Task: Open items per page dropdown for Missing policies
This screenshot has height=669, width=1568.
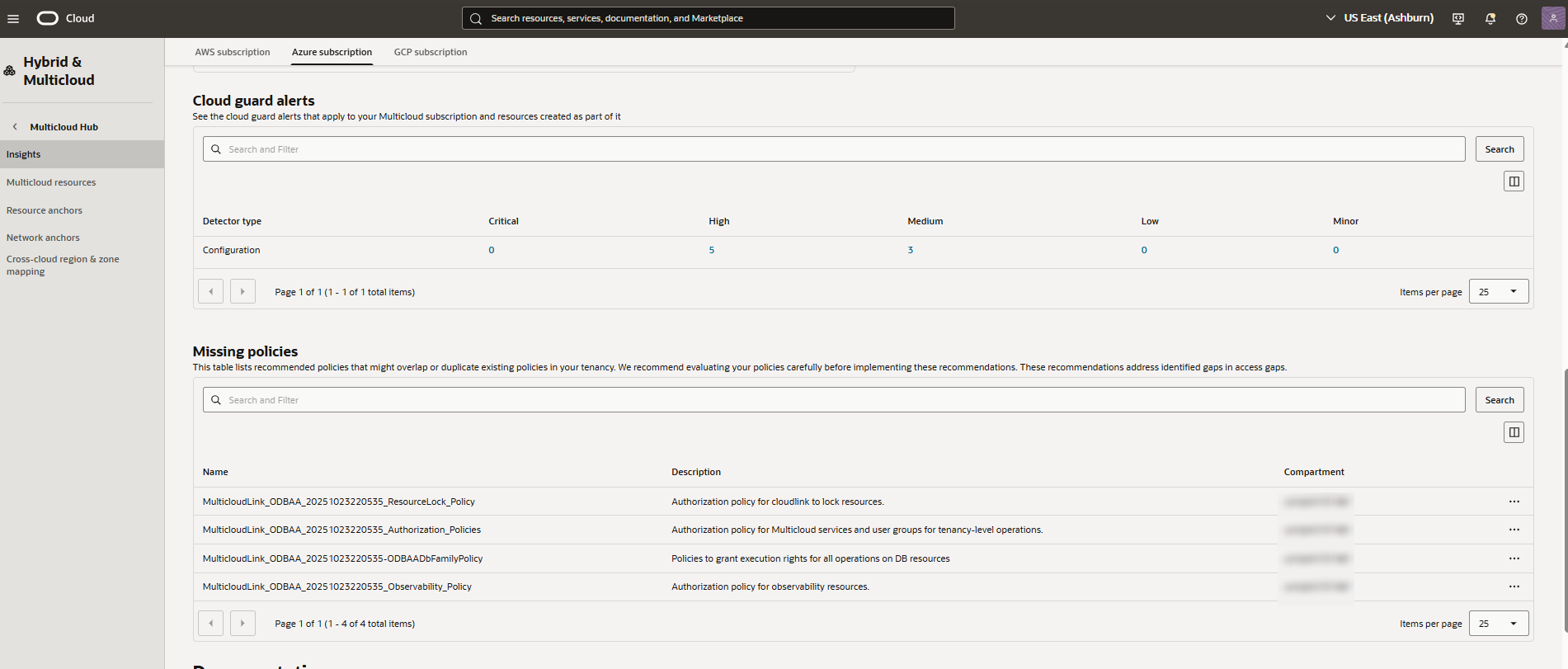Action: pyautogui.click(x=1499, y=623)
